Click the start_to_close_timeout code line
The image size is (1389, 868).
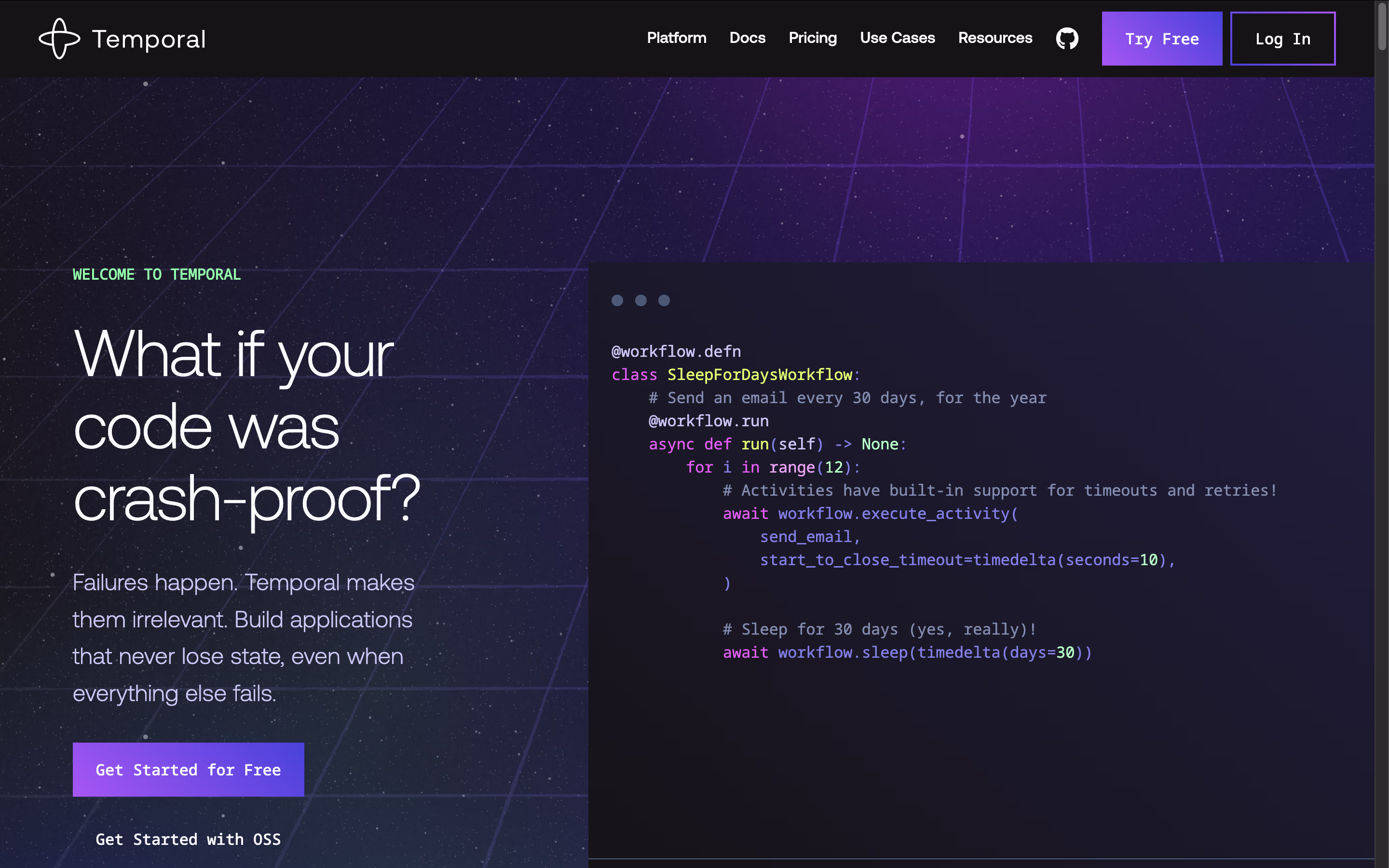pyautogui.click(x=967, y=560)
